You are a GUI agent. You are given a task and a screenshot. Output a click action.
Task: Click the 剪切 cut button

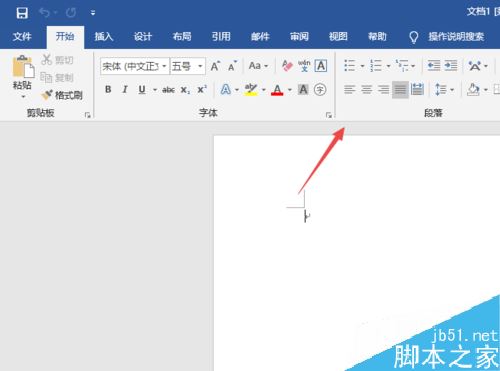(x=57, y=60)
